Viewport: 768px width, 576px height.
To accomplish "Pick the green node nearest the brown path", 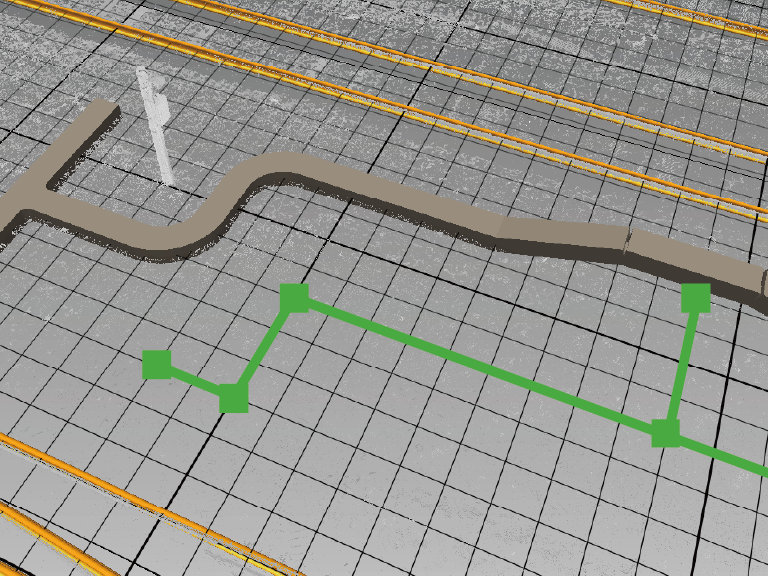I will 696,298.
